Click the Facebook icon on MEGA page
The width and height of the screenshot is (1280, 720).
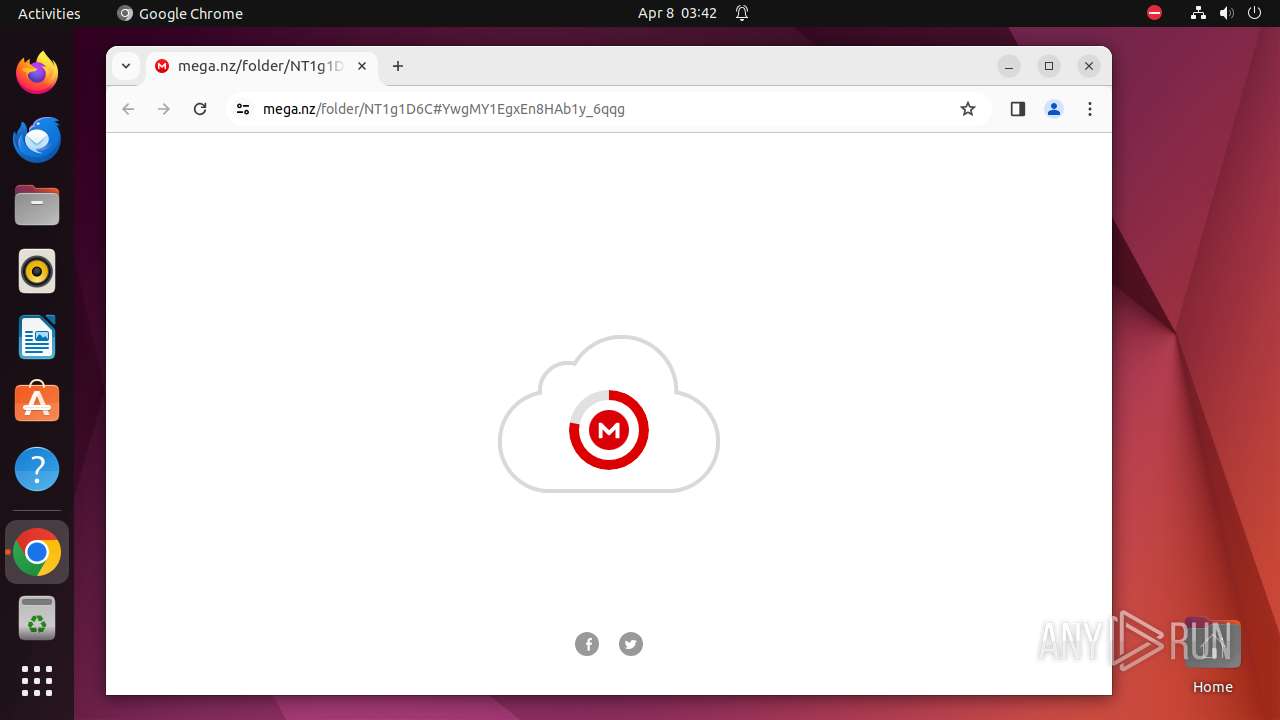[587, 644]
